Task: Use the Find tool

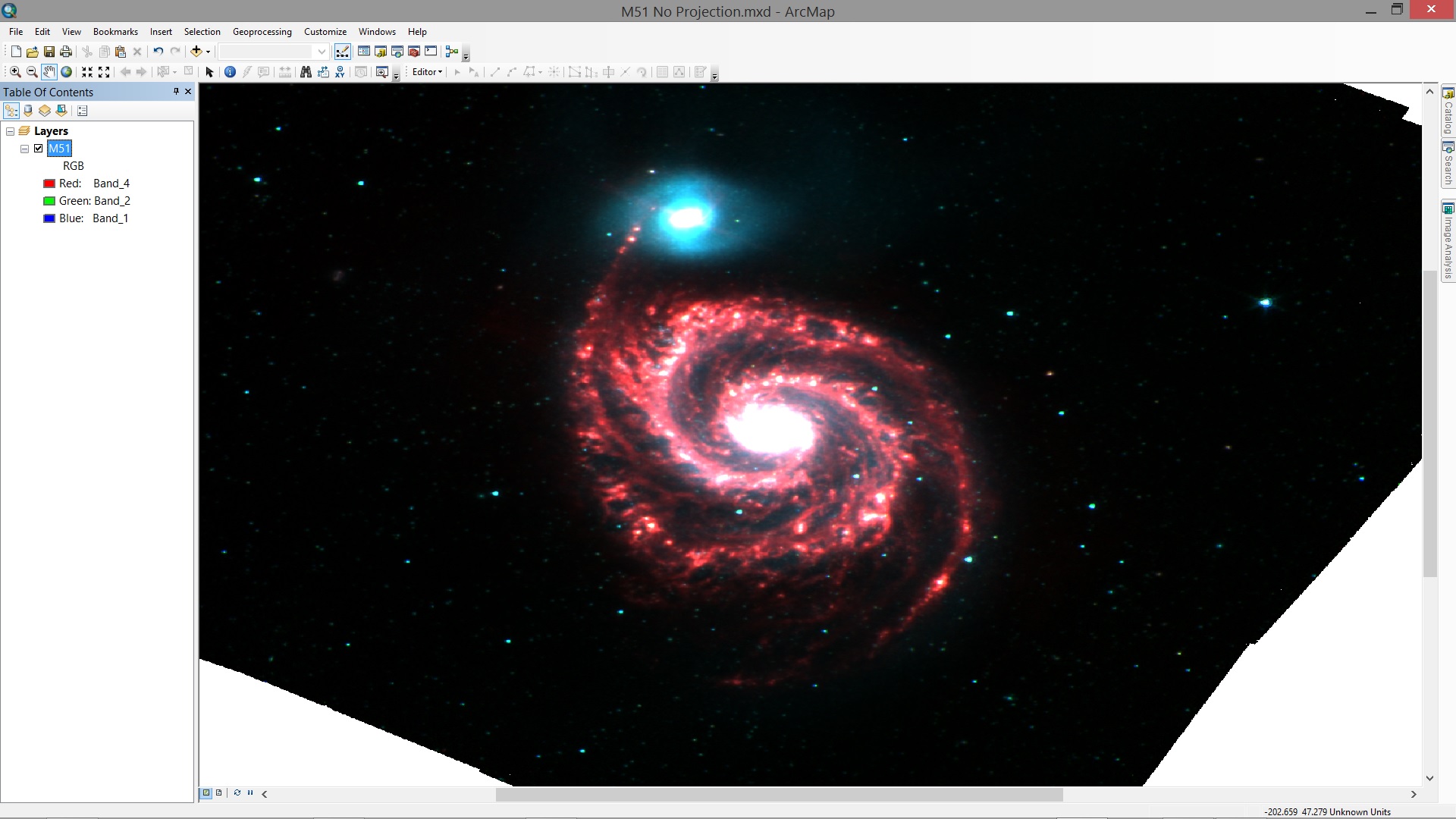Action: pyautogui.click(x=306, y=71)
